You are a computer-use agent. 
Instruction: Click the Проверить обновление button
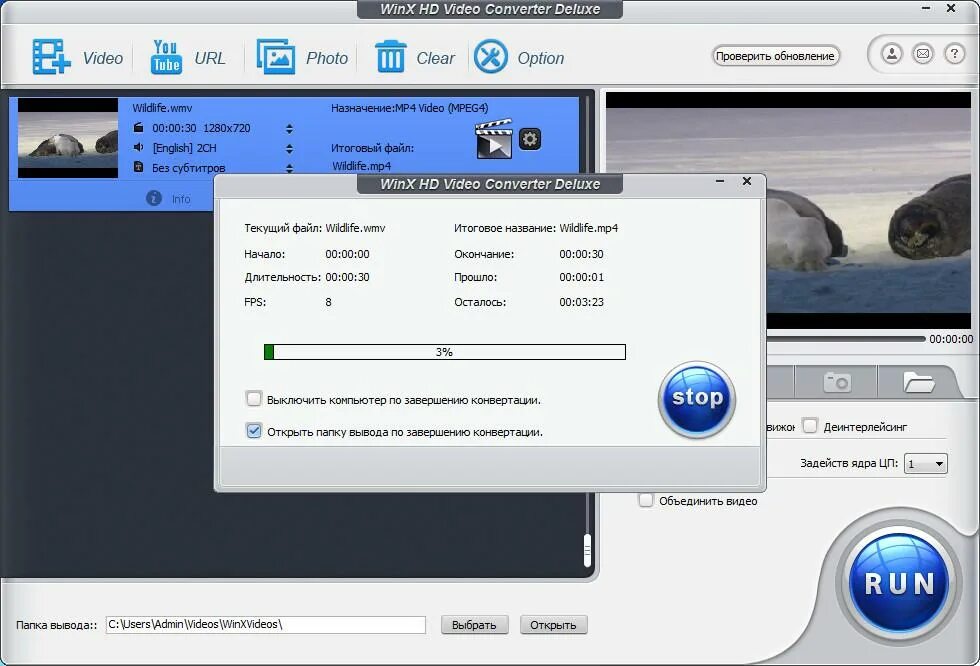tap(776, 56)
